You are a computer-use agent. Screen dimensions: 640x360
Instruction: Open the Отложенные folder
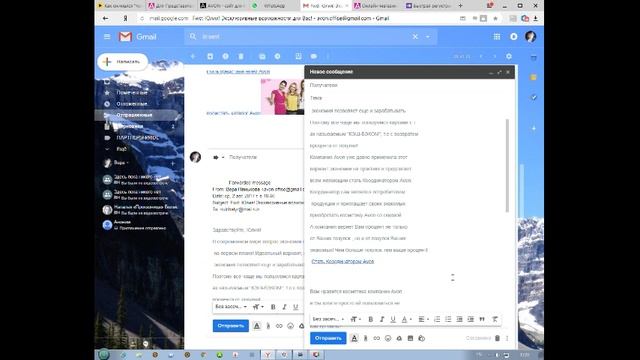[x=131, y=104]
